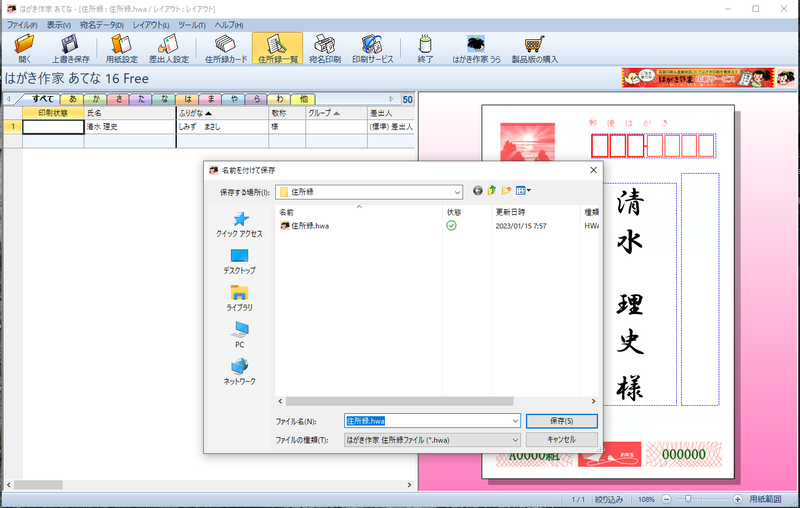Click the キャンセル button
The height and width of the screenshot is (508, 800).
562,439
